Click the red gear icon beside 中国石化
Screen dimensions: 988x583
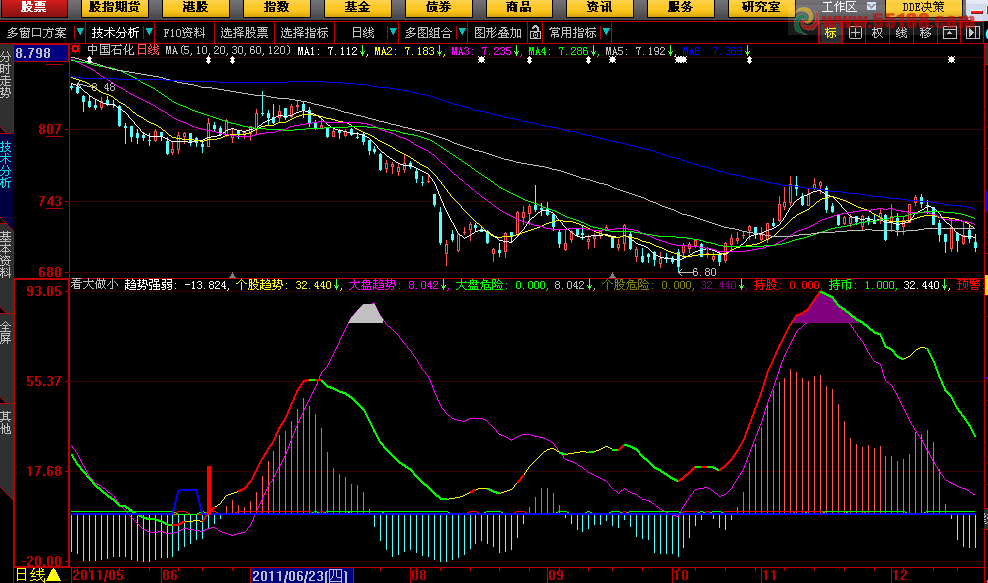(x=76, y=49)
